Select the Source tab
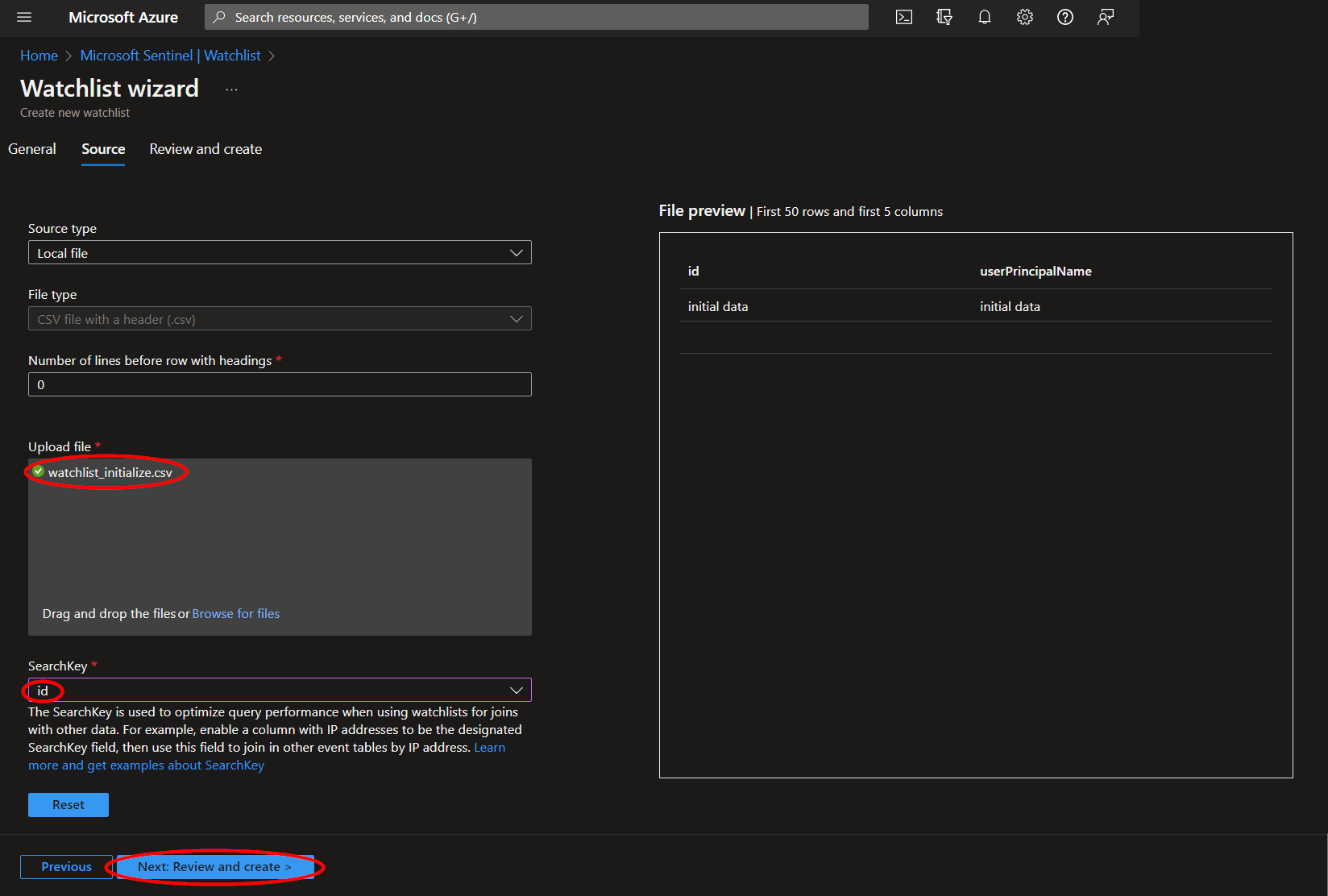Viewport: 1328px width, 896px height. pos(103,149)
